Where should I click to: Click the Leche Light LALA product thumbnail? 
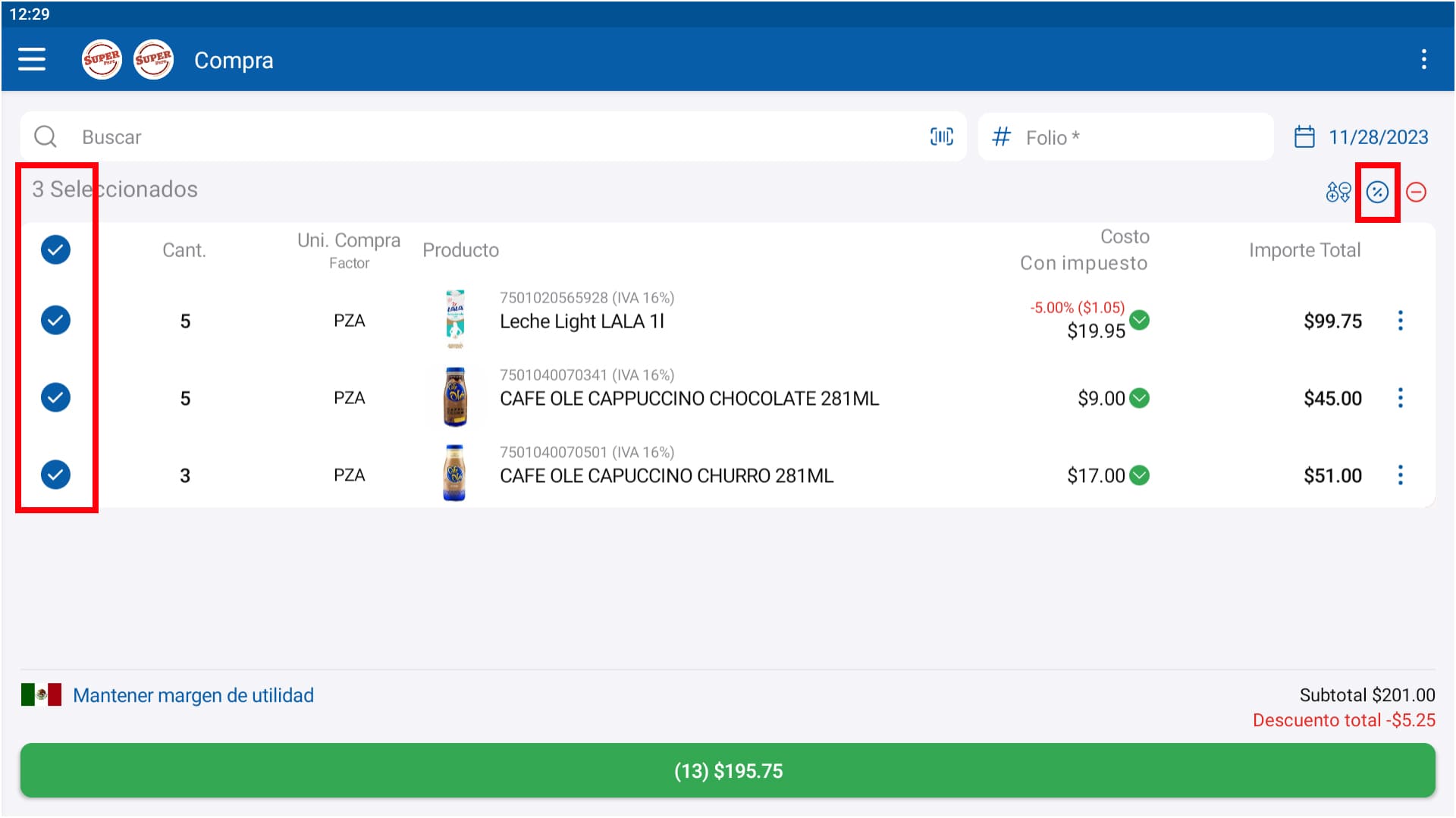click(x=454, y=319)
